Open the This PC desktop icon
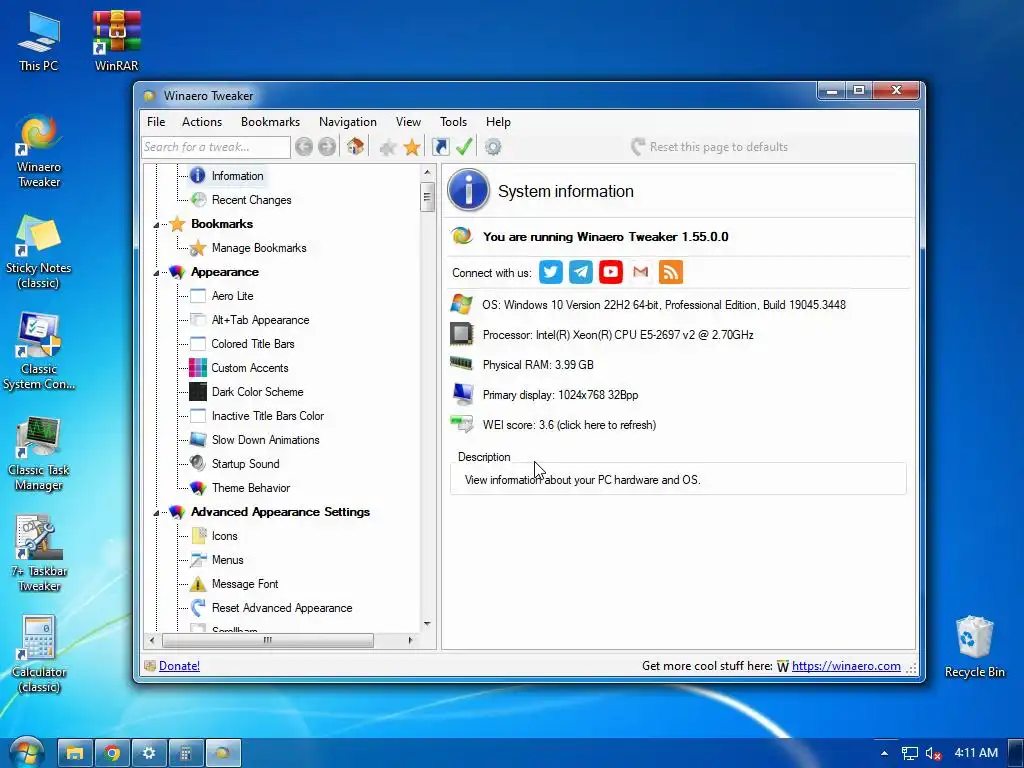 pyautogui.click(x=39, y=40)
